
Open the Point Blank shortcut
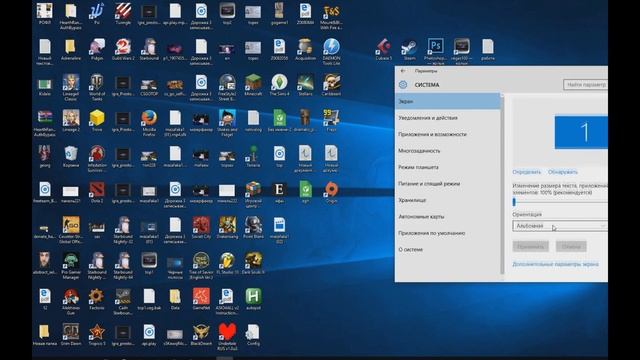(x=253, y=227)
